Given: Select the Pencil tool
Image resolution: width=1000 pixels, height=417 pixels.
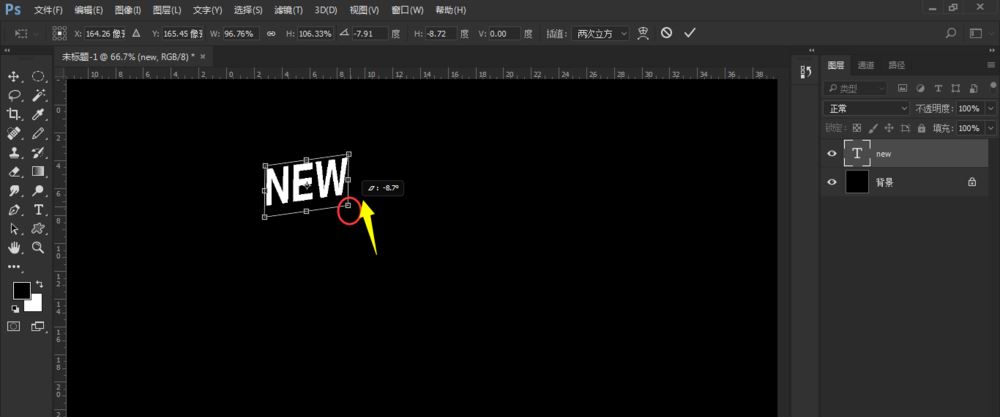Looking at the screenshot, I should coord(38,133).
